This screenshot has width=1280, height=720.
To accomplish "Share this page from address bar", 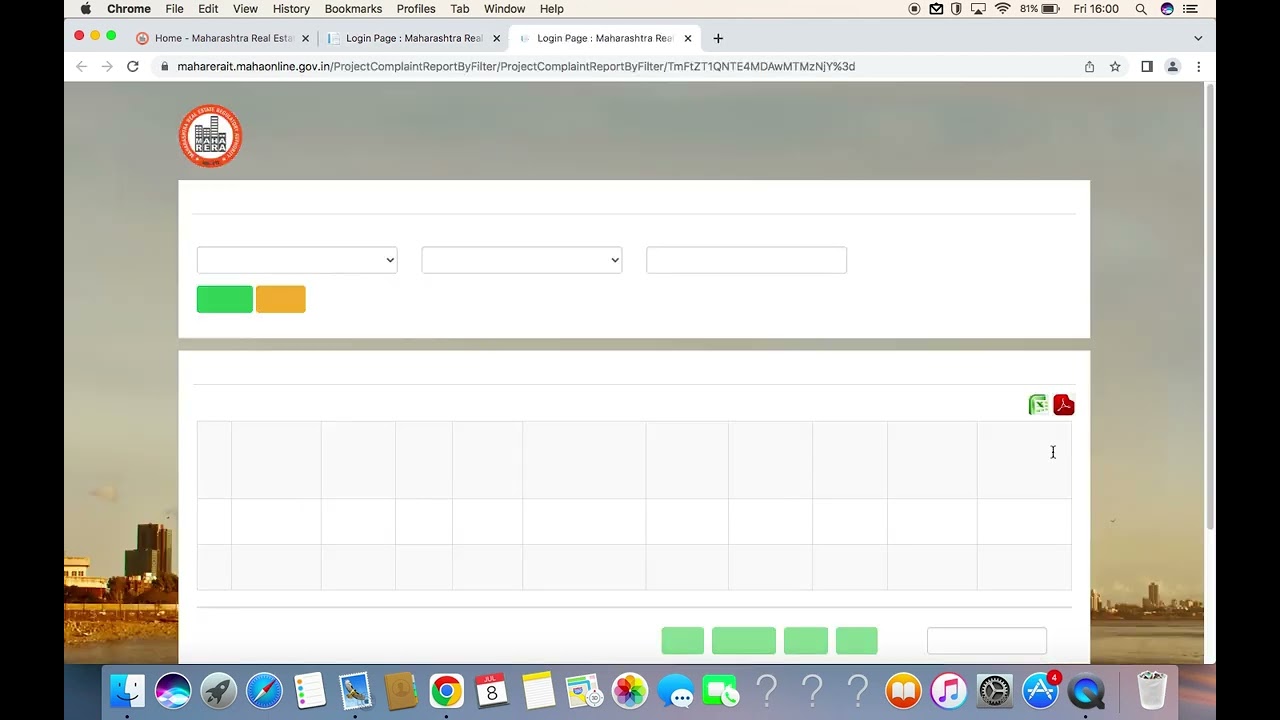I will 1089,67.
